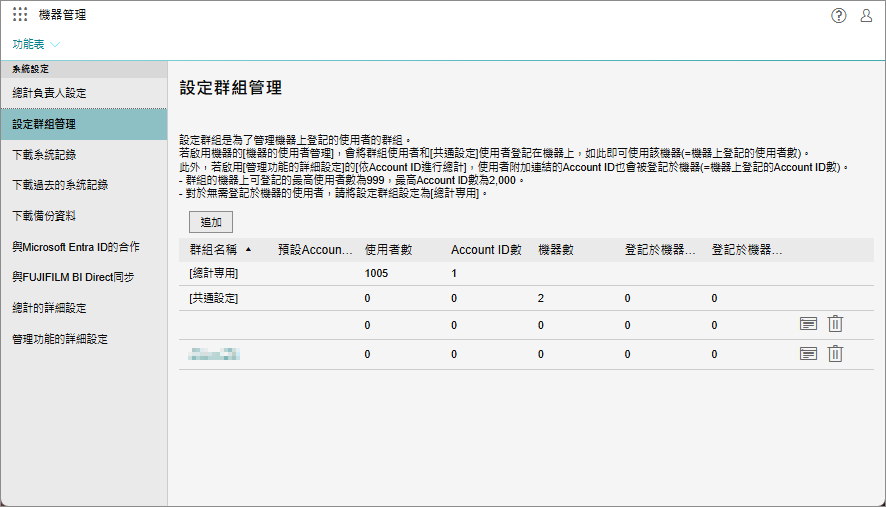Screen dimensions: 886x507
Task: Open 下載系統記錄 in sidebar
Action: [x=45, y=155]
